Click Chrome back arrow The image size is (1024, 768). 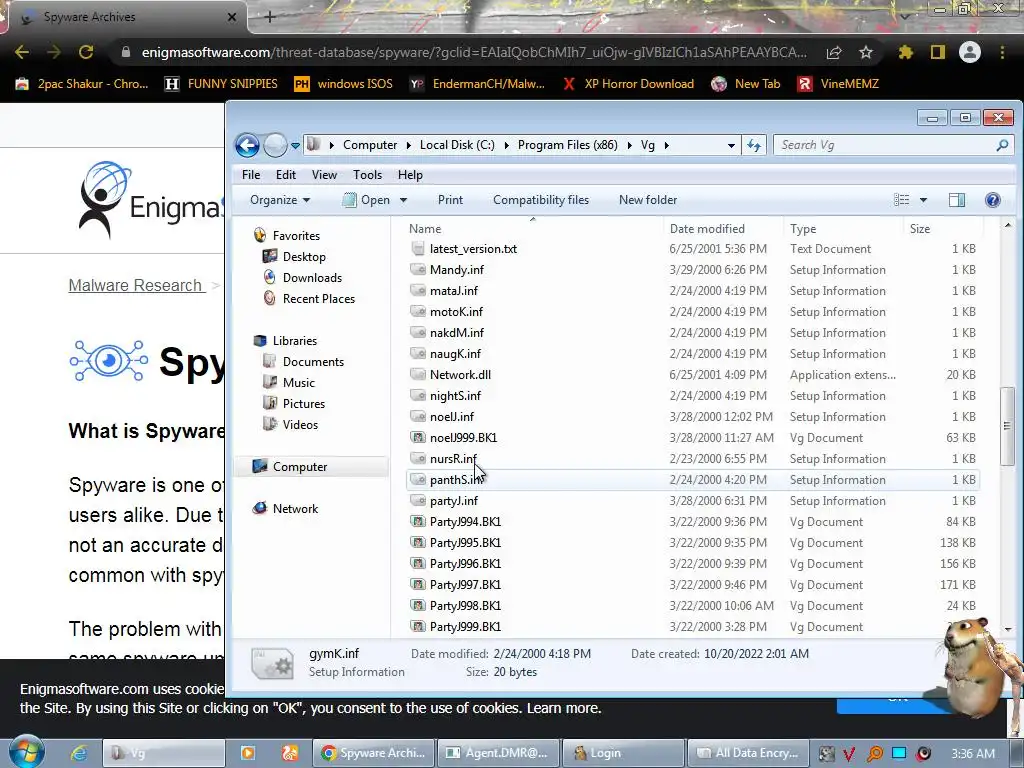22,52
